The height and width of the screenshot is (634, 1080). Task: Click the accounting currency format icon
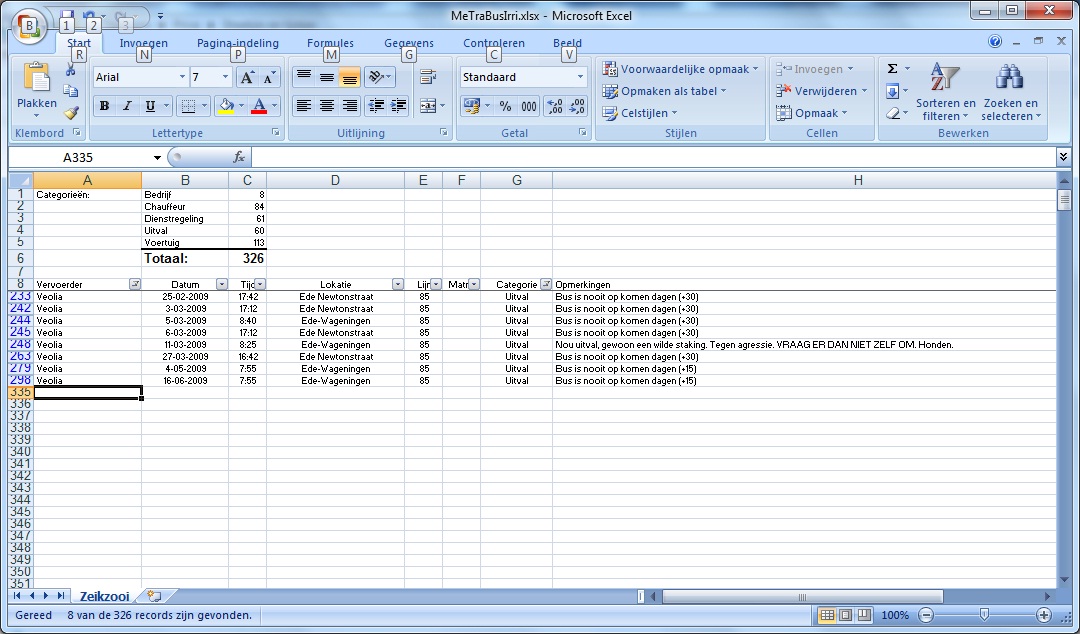click(472, 106)
